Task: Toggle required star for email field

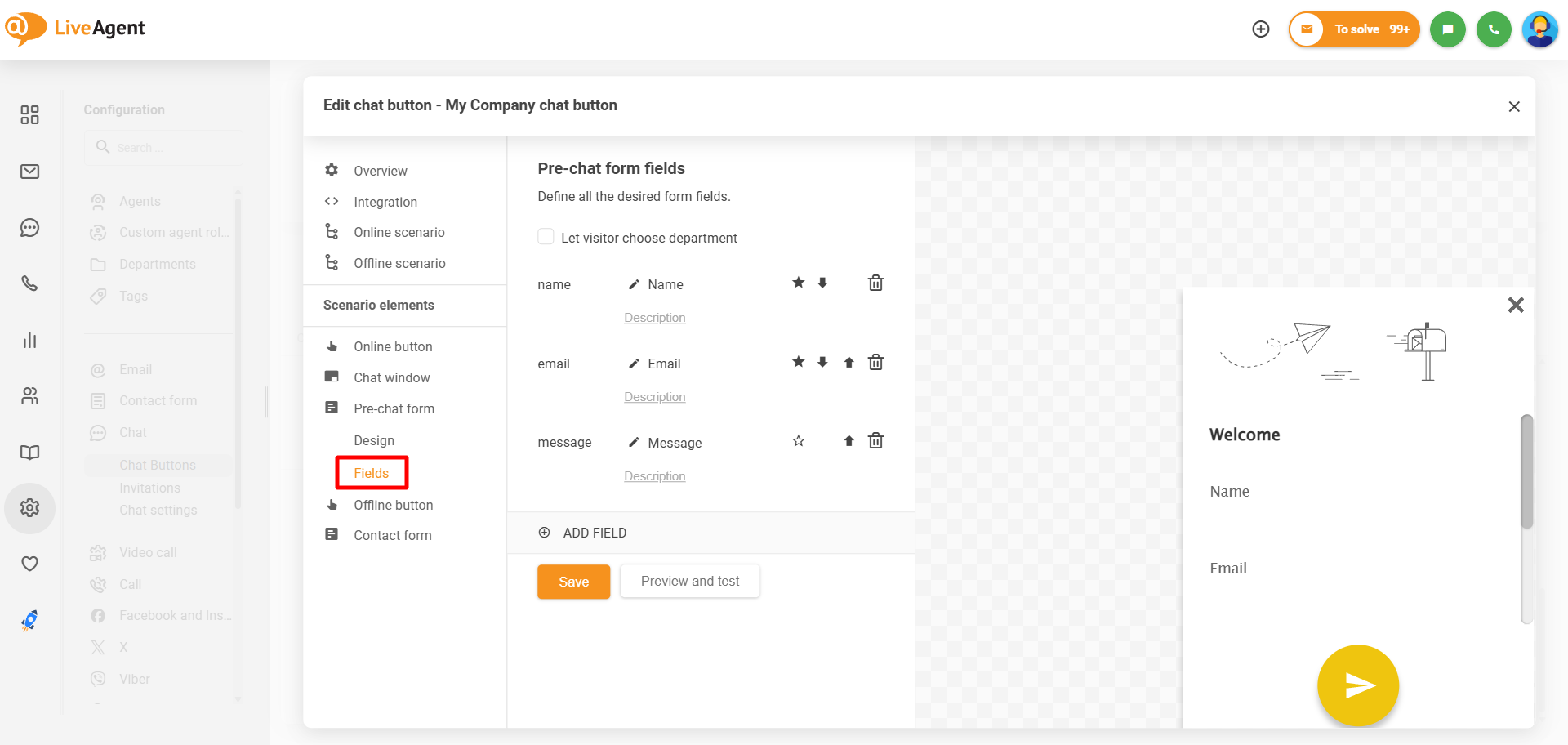Action: pos(799,363)
